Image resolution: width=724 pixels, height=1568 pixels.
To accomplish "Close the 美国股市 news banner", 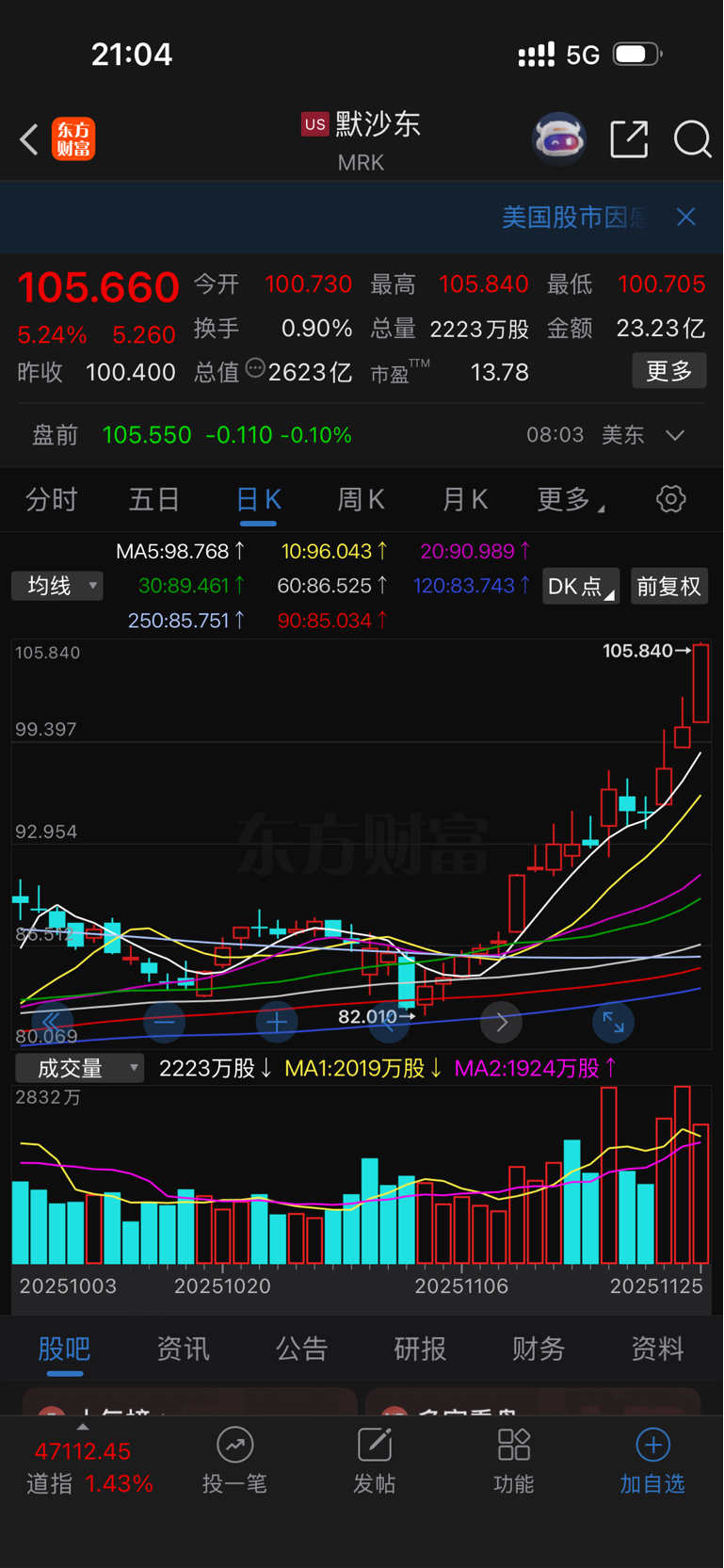I will (686, 217).
